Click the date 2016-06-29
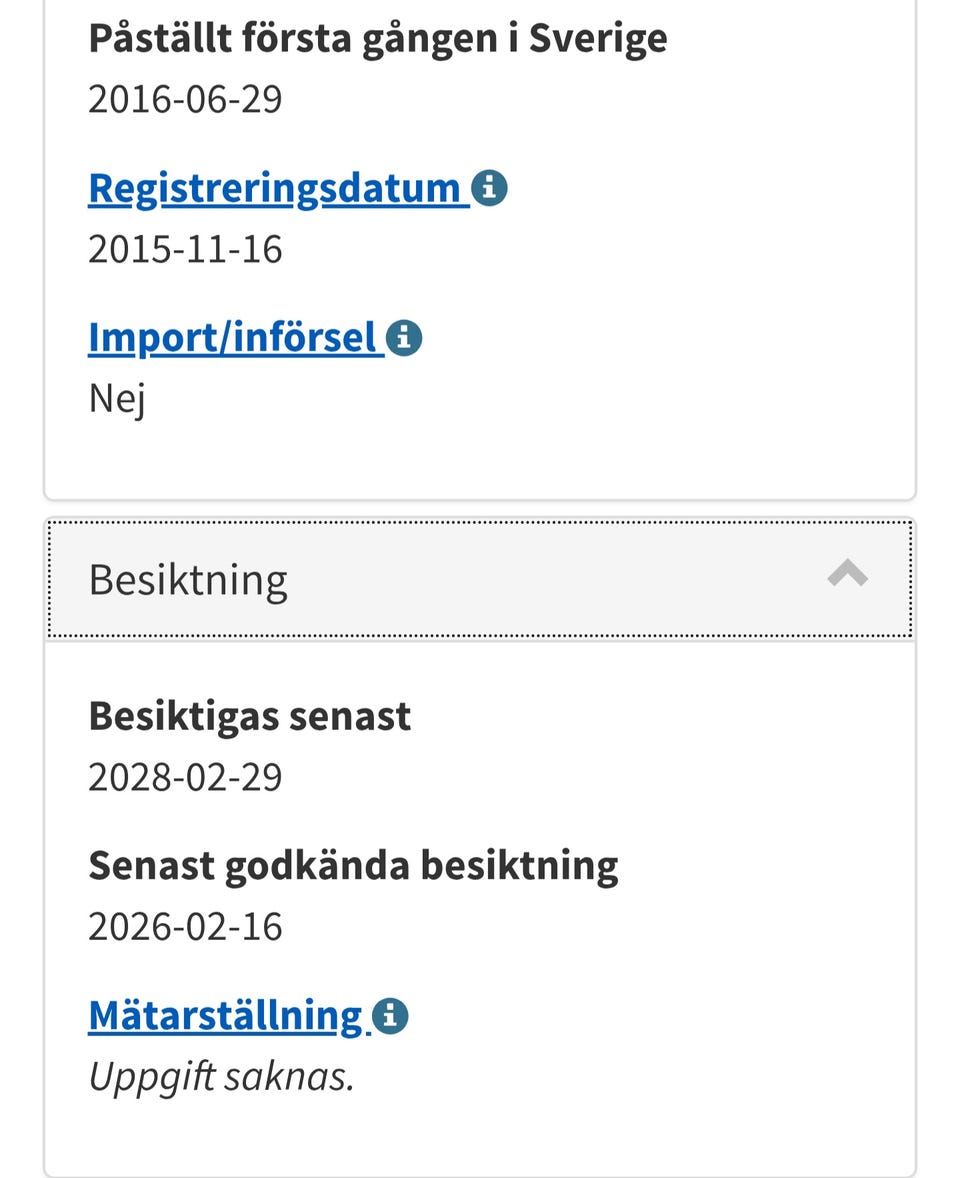Image resolution: width=960 pixels, height=1178 pixels. click(x=185, y=99)
